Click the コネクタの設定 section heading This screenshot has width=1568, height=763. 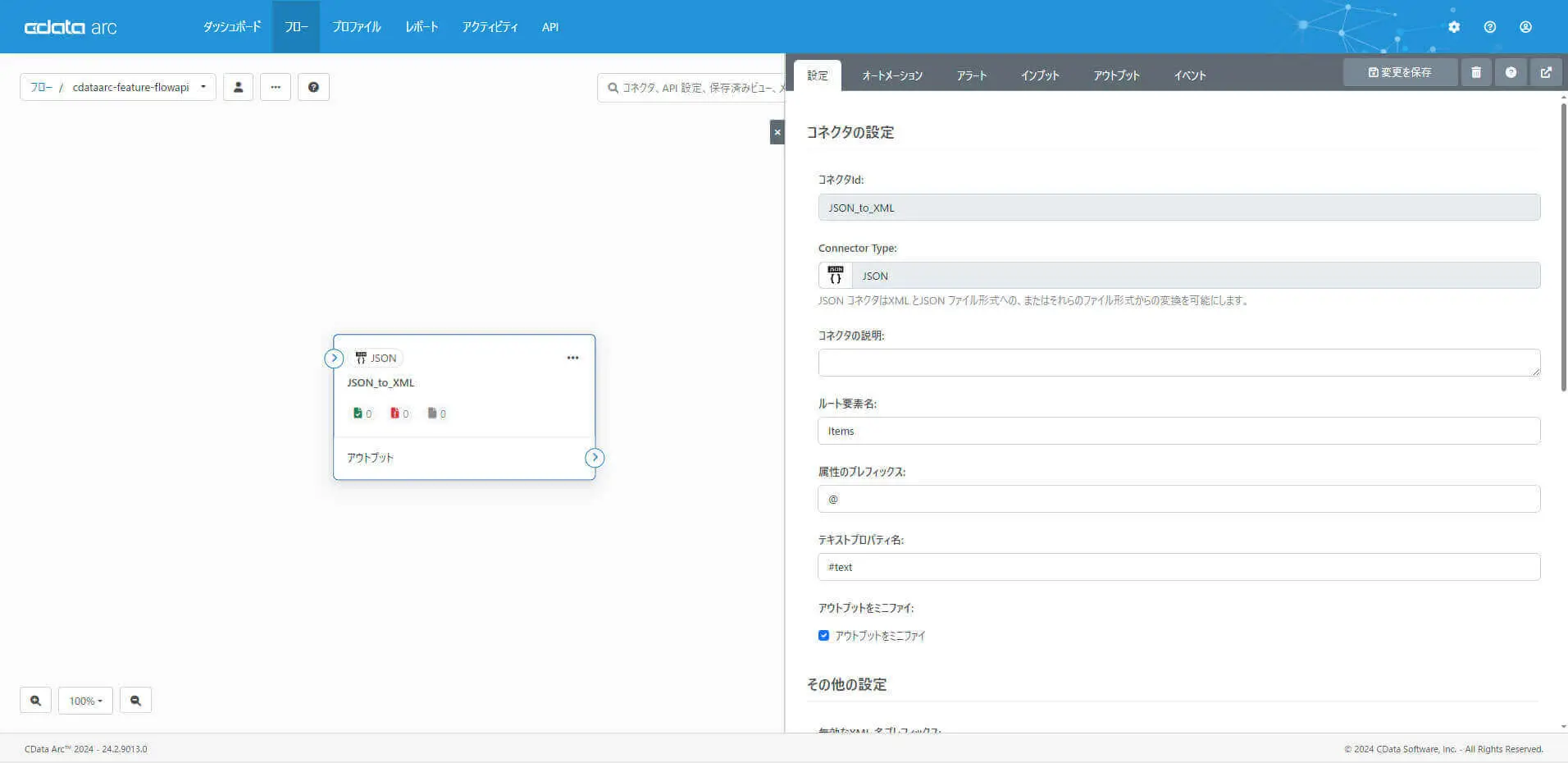click(850, 132)
